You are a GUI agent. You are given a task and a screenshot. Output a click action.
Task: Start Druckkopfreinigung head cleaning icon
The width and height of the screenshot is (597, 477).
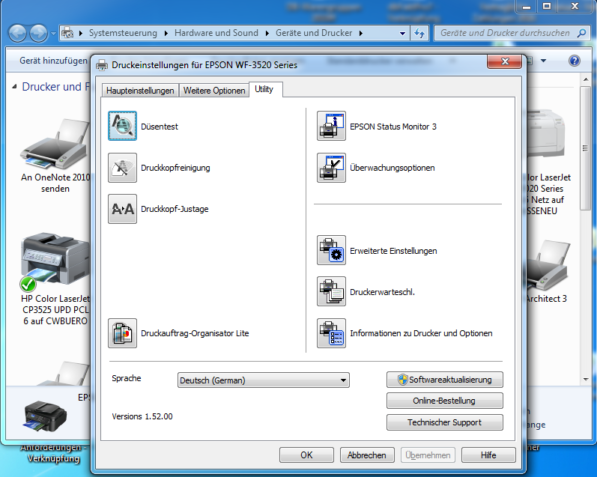(122, 168)
